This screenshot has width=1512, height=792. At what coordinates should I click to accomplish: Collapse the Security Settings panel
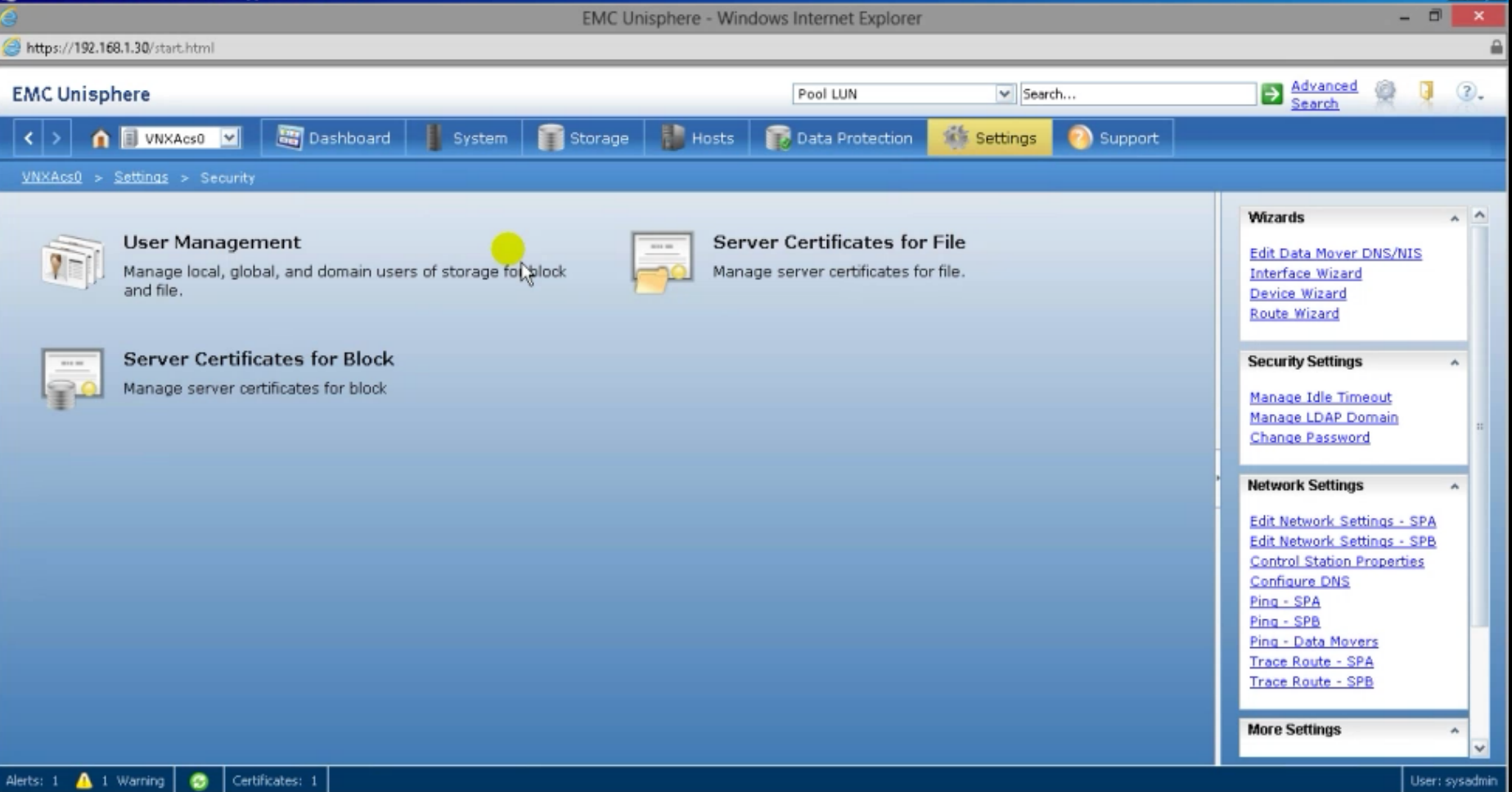point(1454,362)
